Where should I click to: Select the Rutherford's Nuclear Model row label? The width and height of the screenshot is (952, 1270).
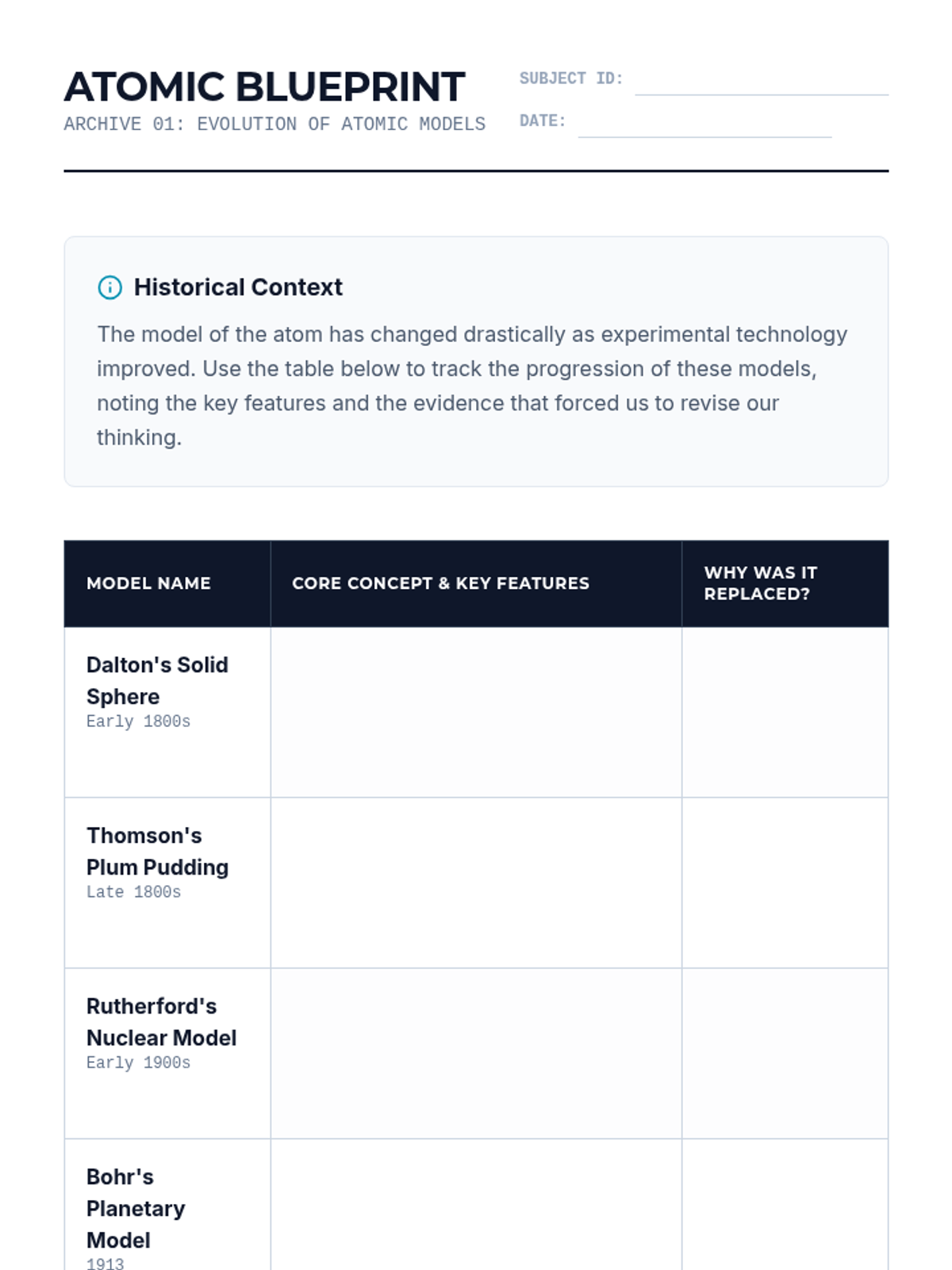point(161,1022)
